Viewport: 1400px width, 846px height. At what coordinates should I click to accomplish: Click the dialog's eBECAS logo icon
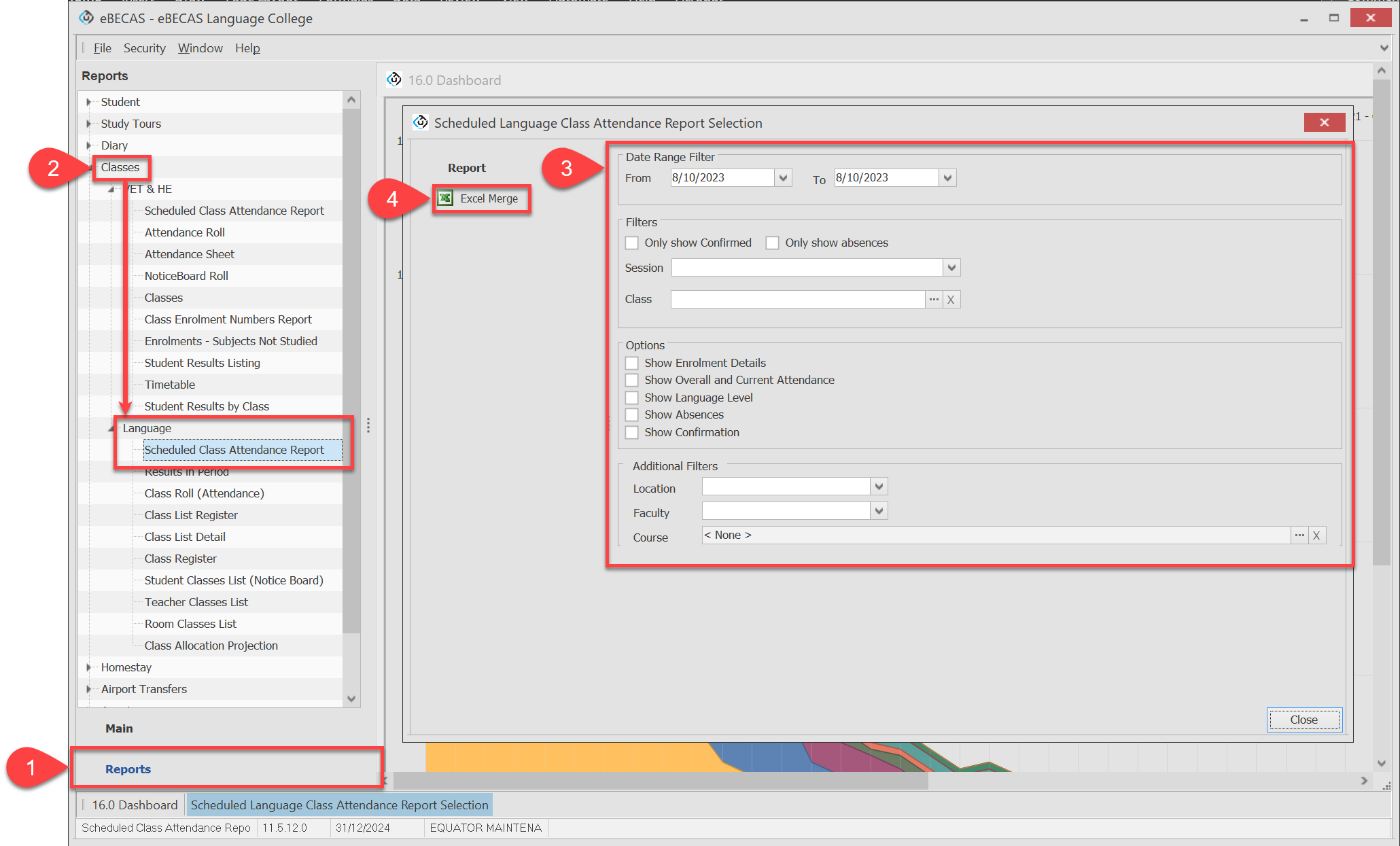click(x=421, y=122)
